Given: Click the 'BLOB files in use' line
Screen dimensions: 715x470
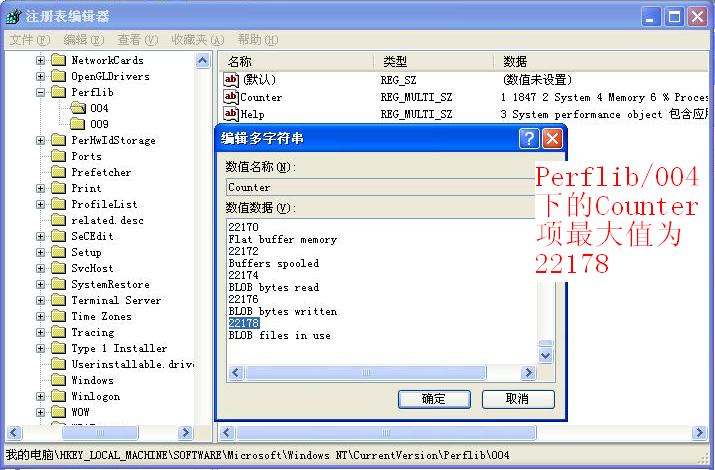Looking at the screenshot, I should pyautogui.click(x=280, y=336).
